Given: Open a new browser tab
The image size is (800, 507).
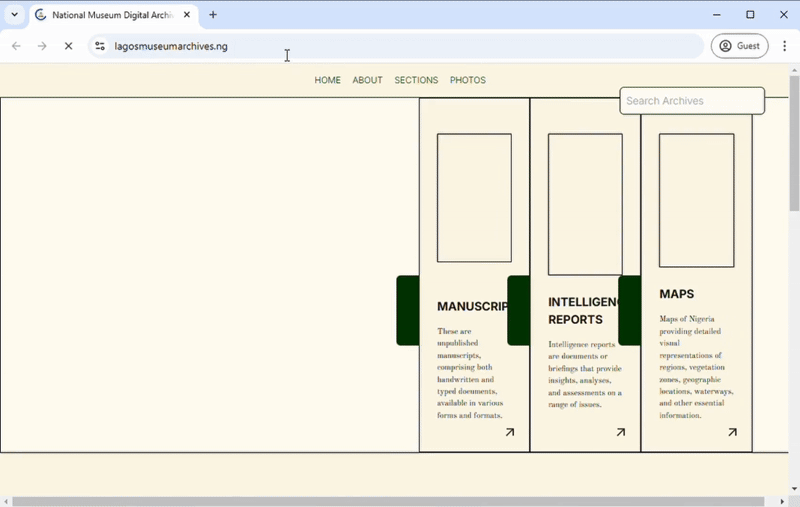Looking at the screenshot, I should tap(213, 15).
